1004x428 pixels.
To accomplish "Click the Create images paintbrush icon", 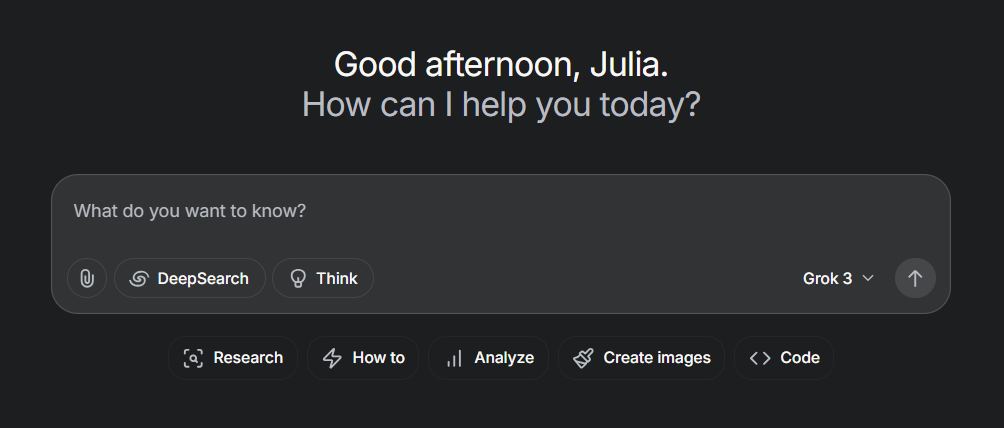I will coord(583,358).
